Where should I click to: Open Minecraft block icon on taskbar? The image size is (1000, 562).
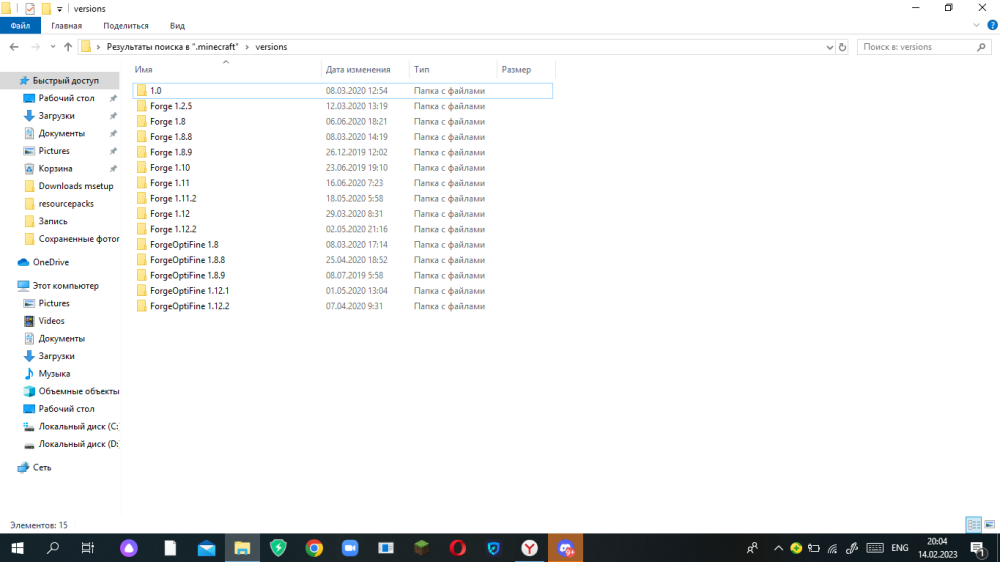pyautogui.click(x=421, y=548)
